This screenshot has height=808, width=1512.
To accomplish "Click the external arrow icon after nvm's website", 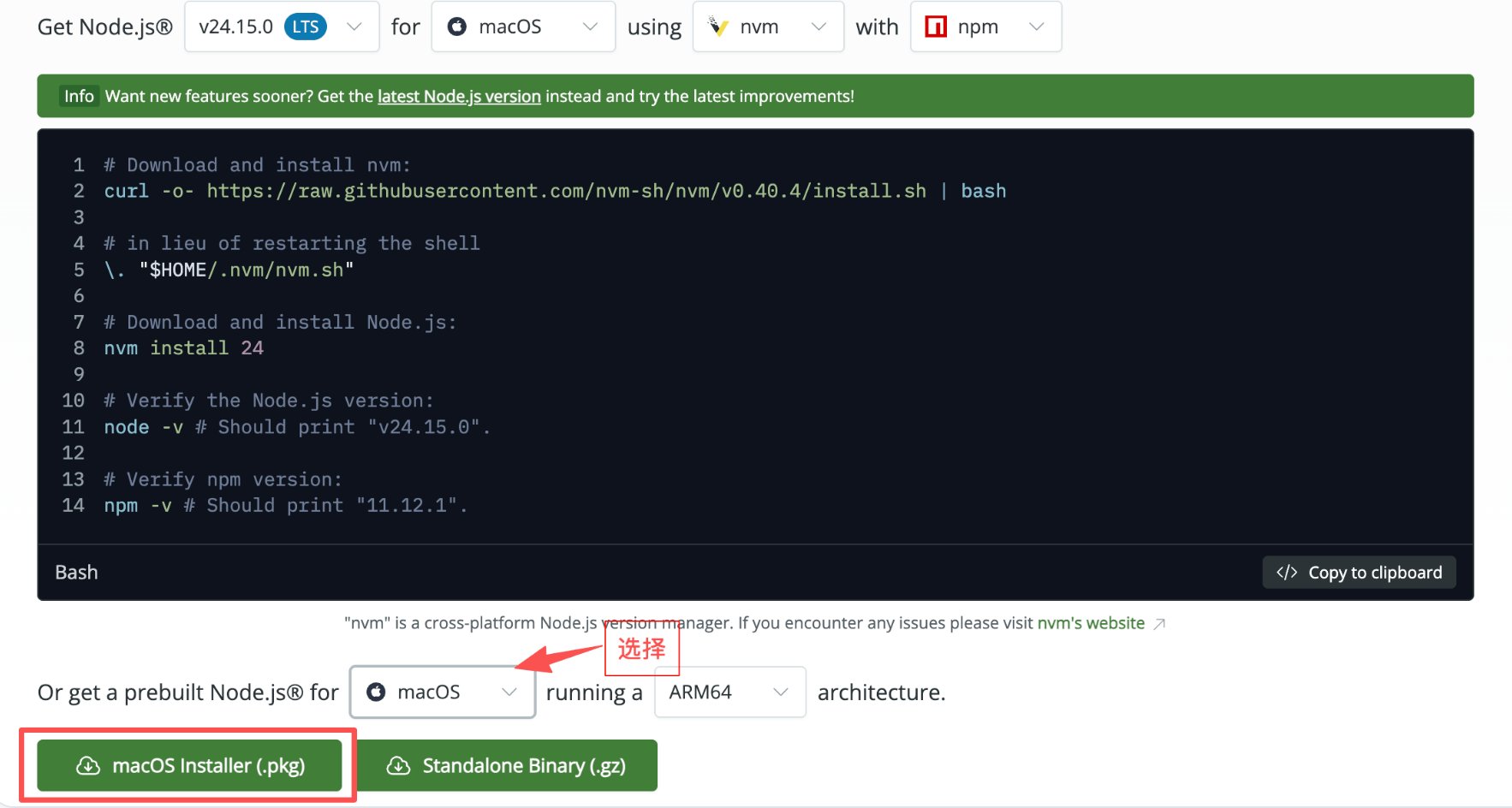I will [x=1159, y=624].
